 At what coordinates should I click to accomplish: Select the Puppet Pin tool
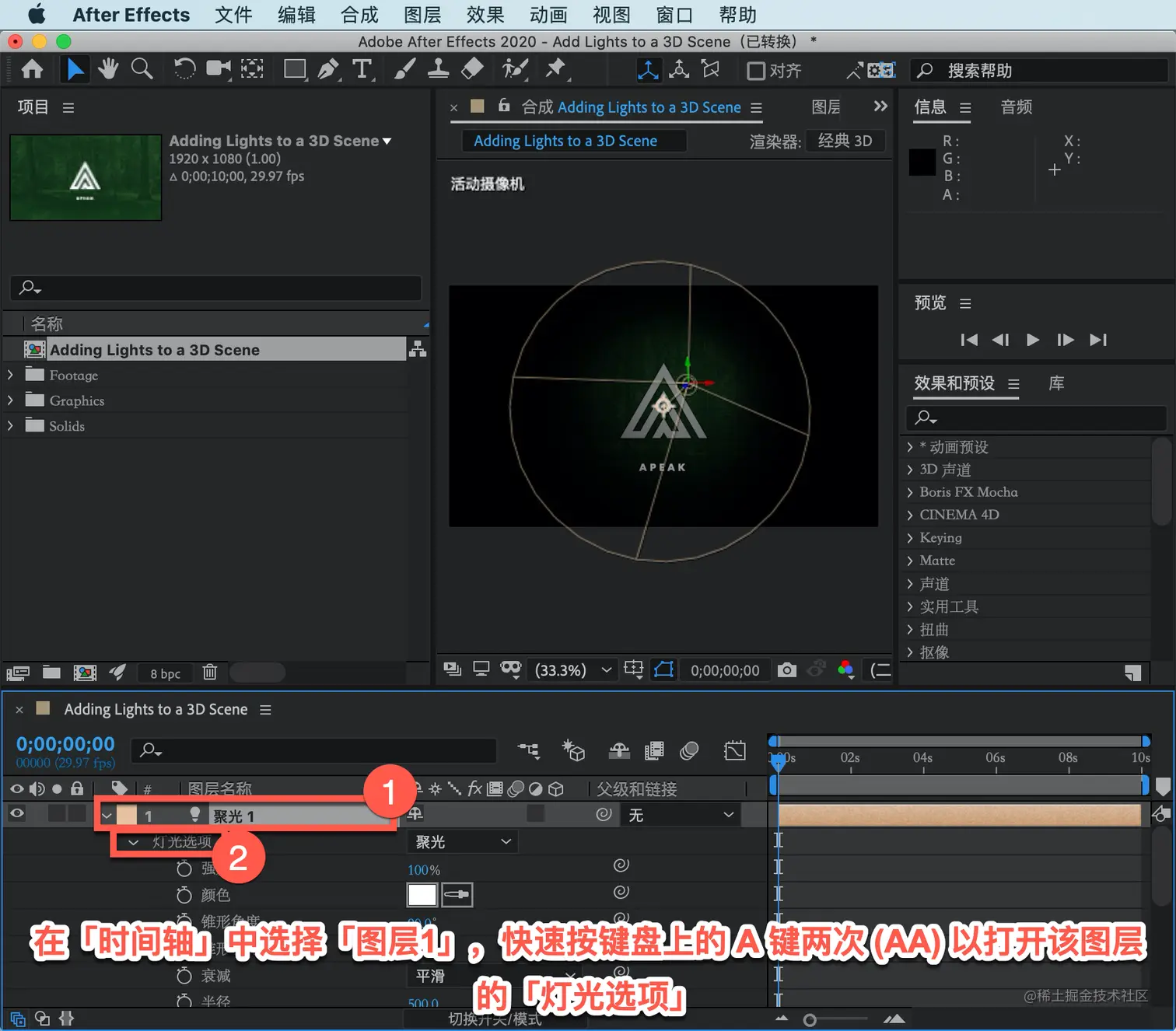[555, 69]
